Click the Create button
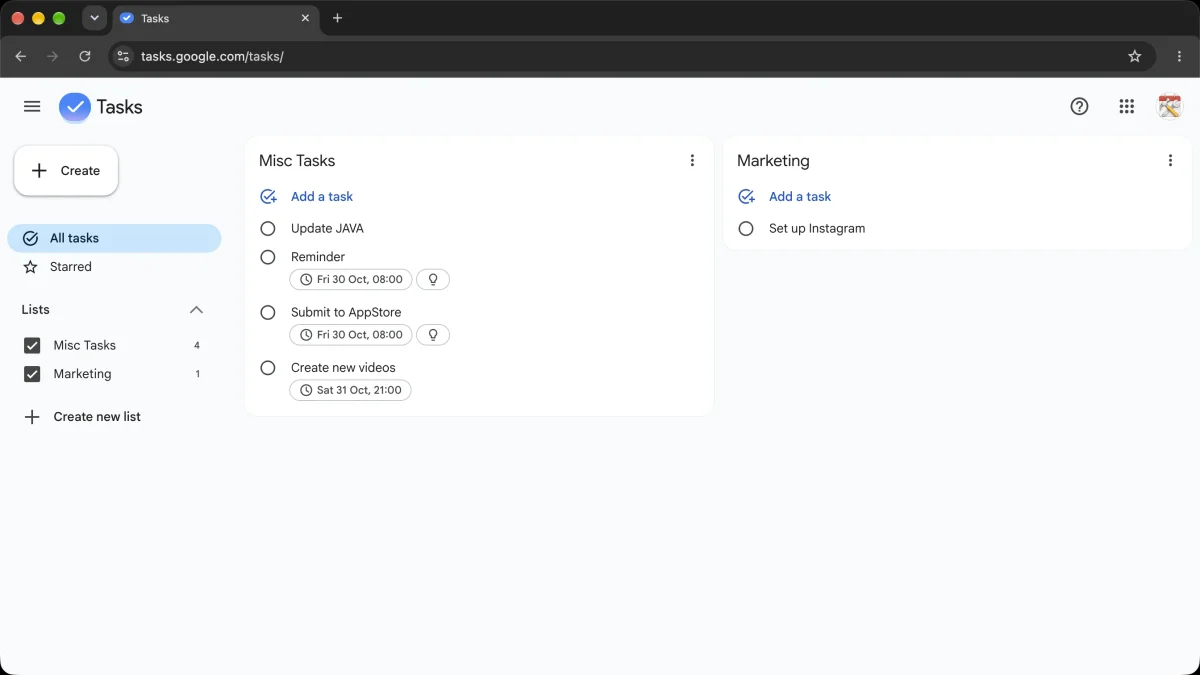Viewport: 1200px width, 675px height. (66, 171)
